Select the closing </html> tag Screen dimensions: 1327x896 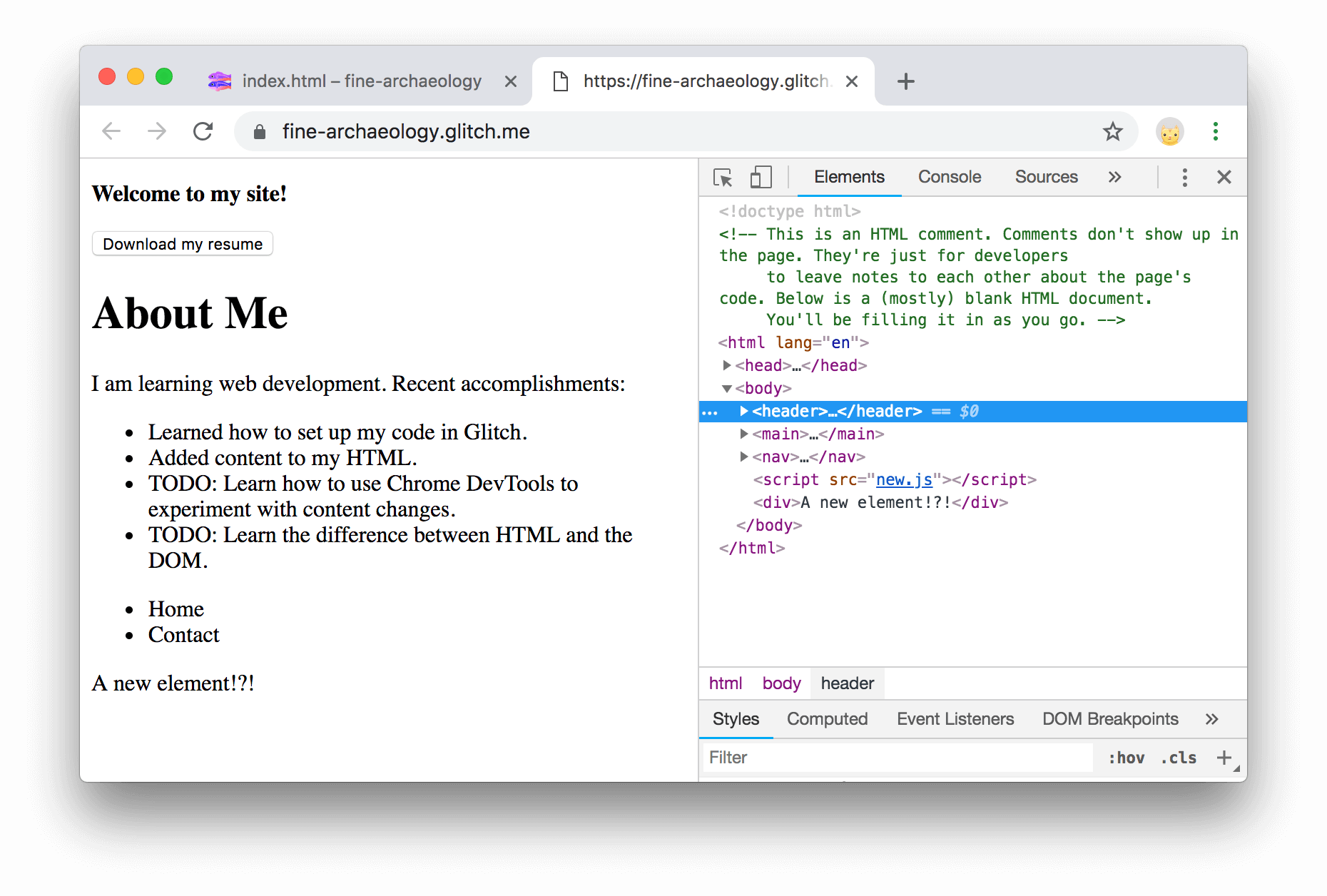click(x=752, y=548)
